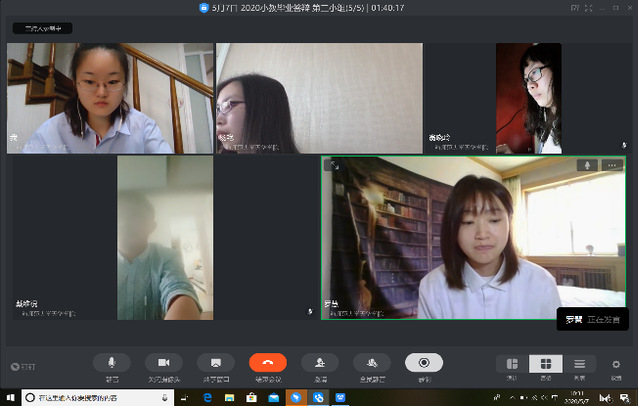Screen dimensions: 638x406
Task: Open the invite participants icon
Action: click(x=319, y=363)
